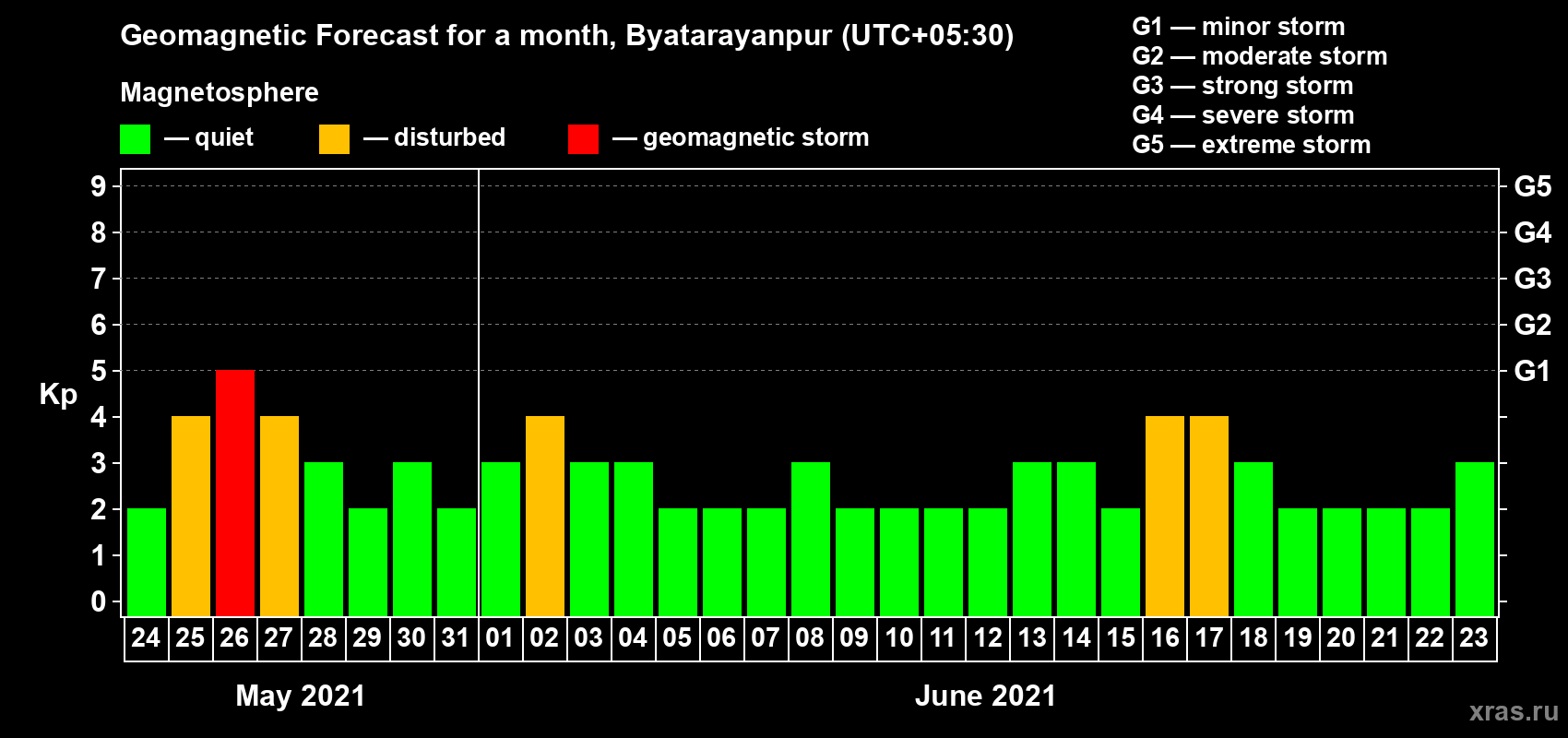Click date label 01 on the axis
Screen dimensions: 1568x738
click(500, 637)
